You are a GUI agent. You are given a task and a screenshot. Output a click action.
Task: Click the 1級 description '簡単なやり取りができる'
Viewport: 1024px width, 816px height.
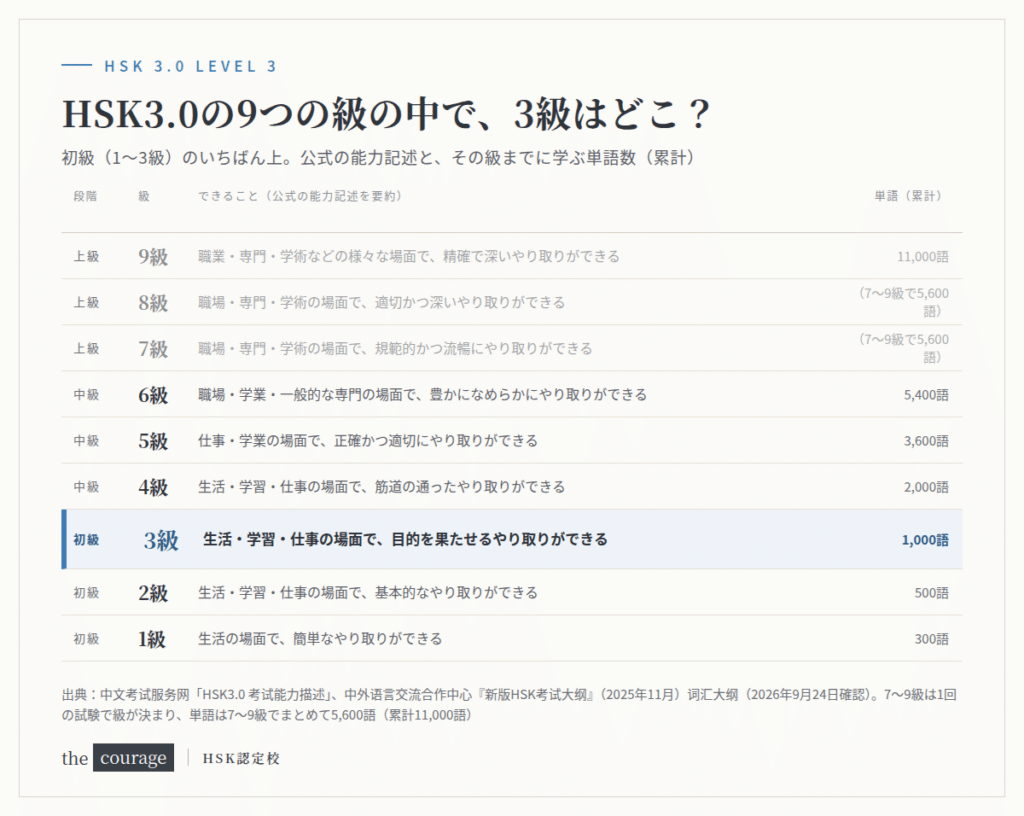367,639
